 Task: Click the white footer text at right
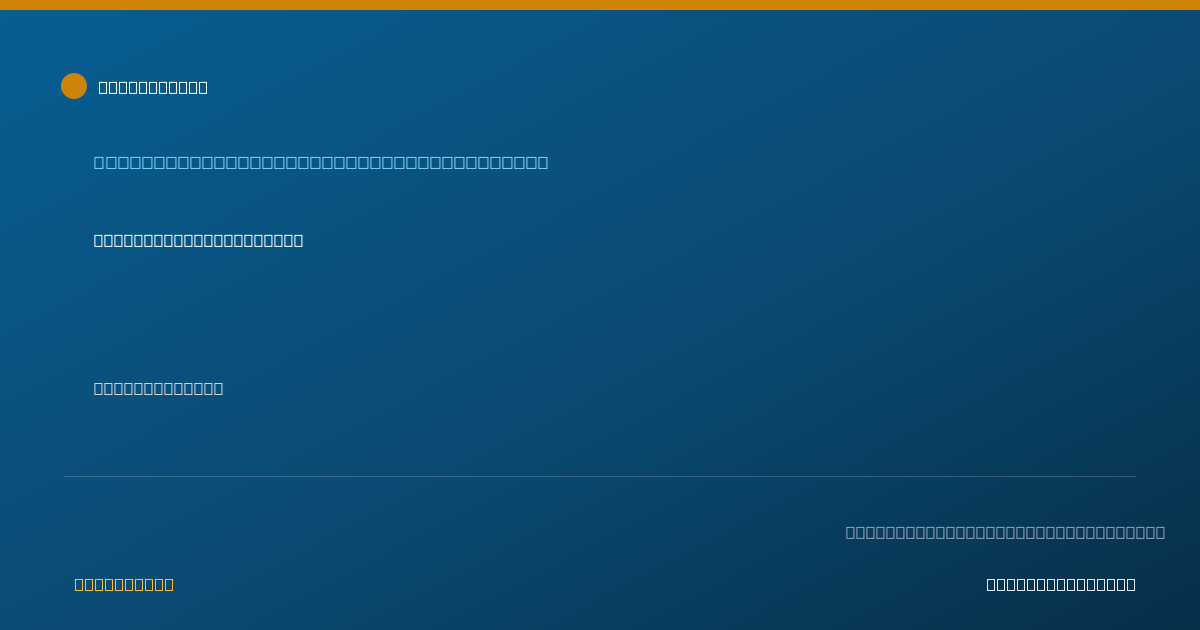(1061, 584)
